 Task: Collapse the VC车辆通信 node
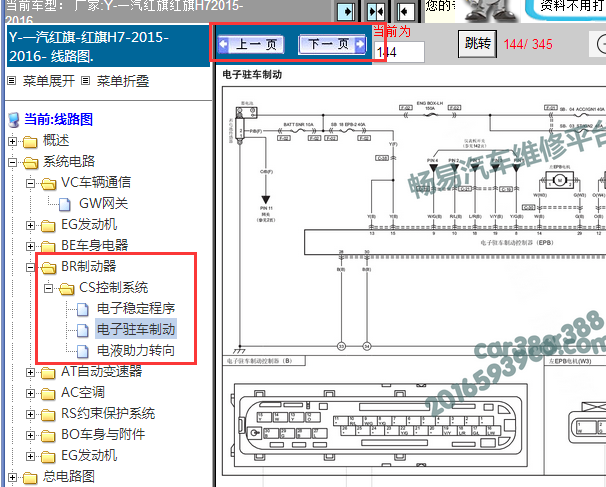point(31,183)
